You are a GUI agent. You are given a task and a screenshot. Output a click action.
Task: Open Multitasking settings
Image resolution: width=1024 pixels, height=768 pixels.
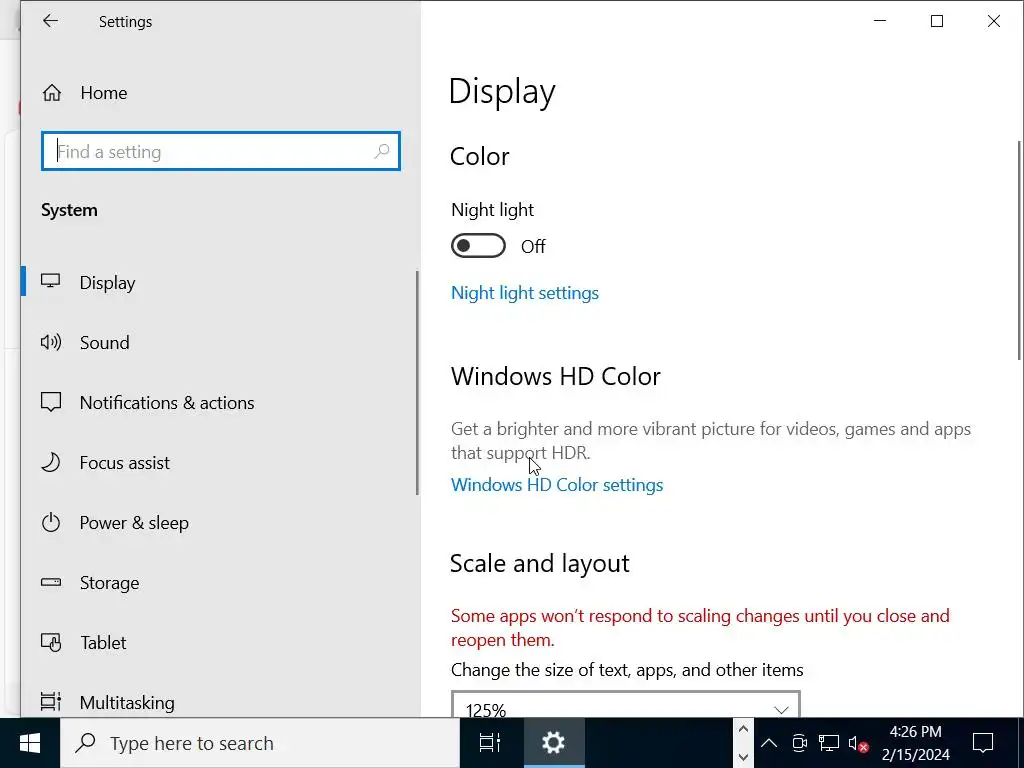(221, 703)
